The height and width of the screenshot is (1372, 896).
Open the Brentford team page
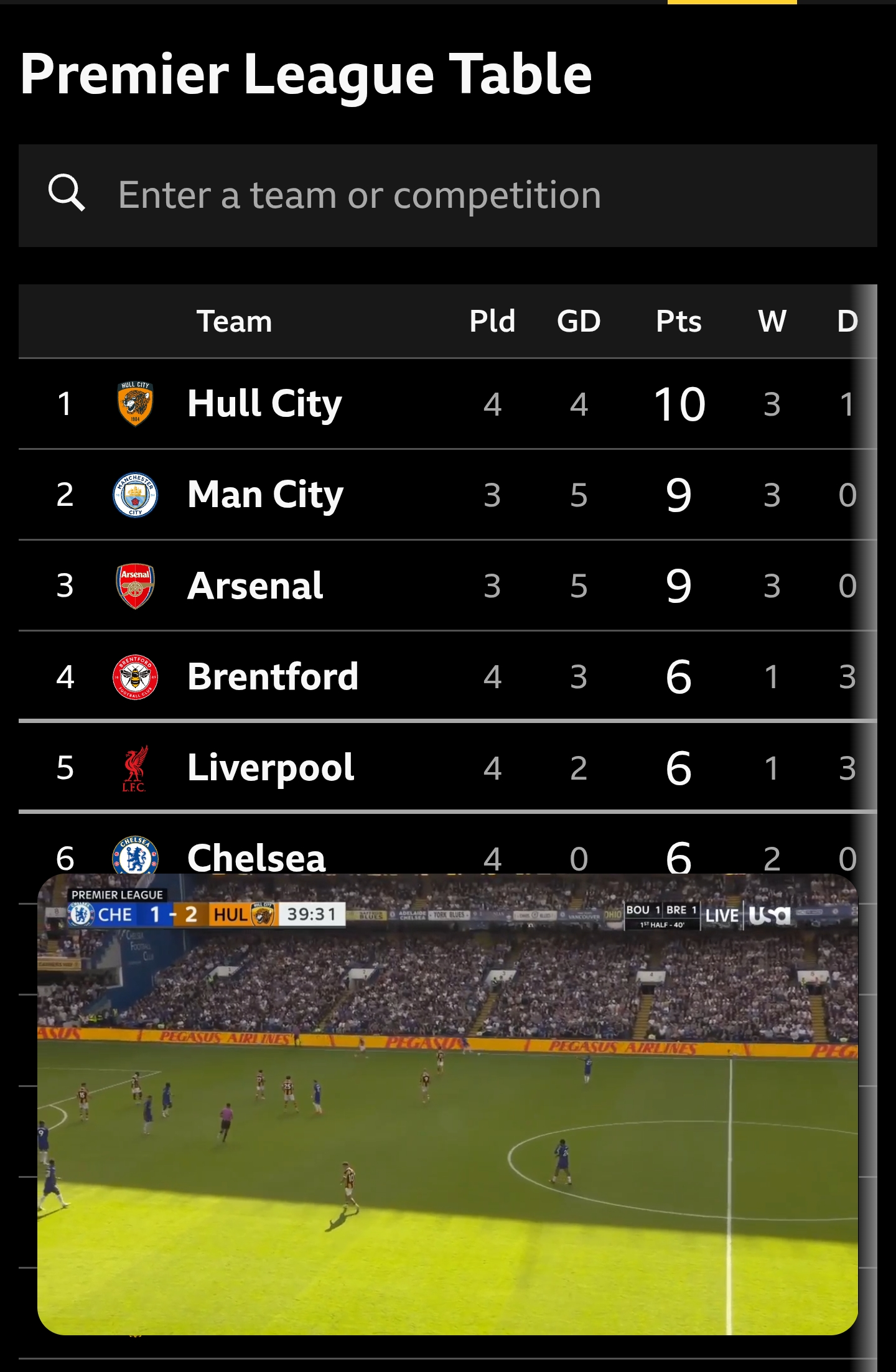[273, 677]
